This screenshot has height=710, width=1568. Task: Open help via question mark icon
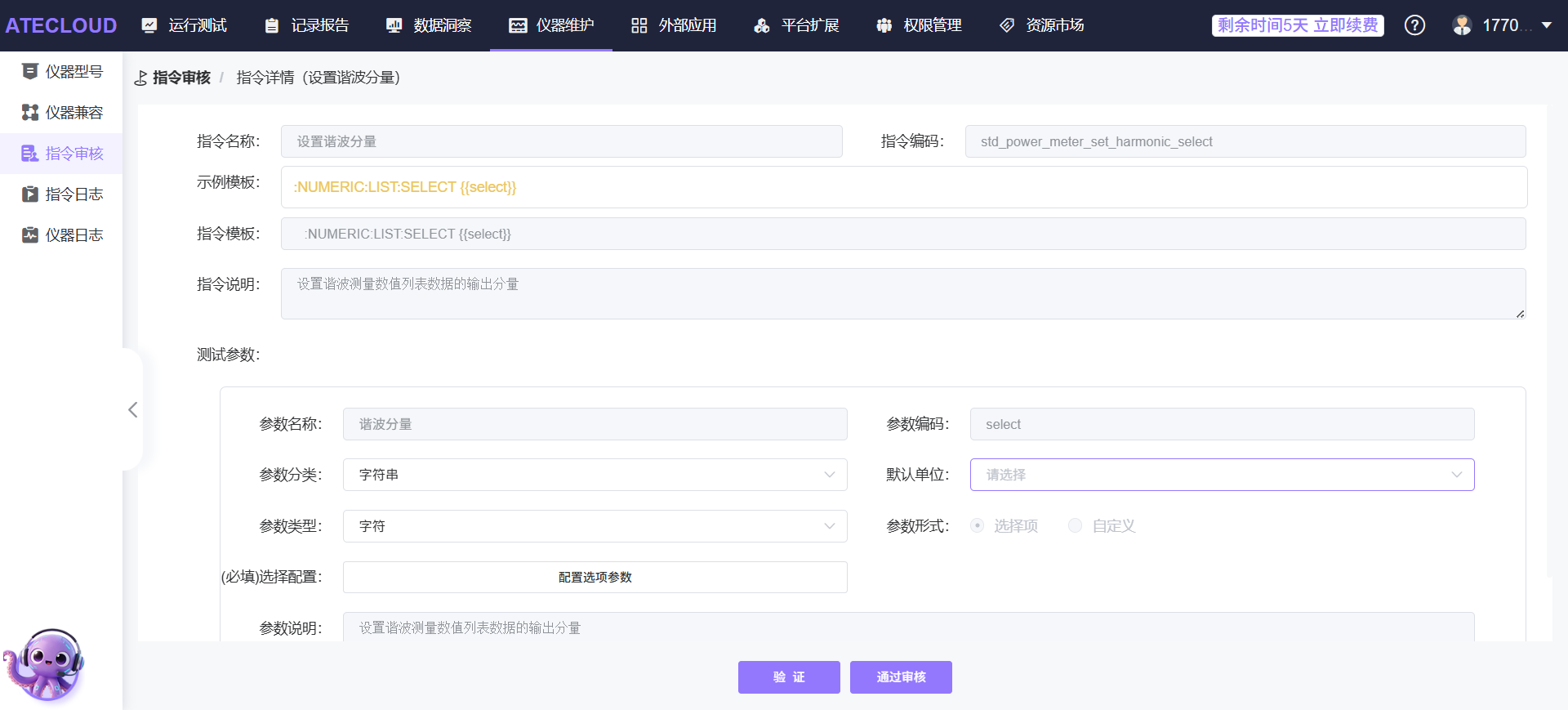pos(1414,25)
